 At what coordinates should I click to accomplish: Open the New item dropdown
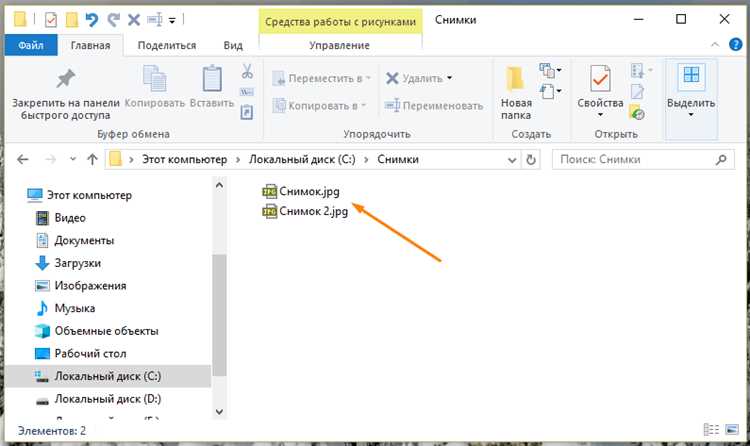coord(550,71)
